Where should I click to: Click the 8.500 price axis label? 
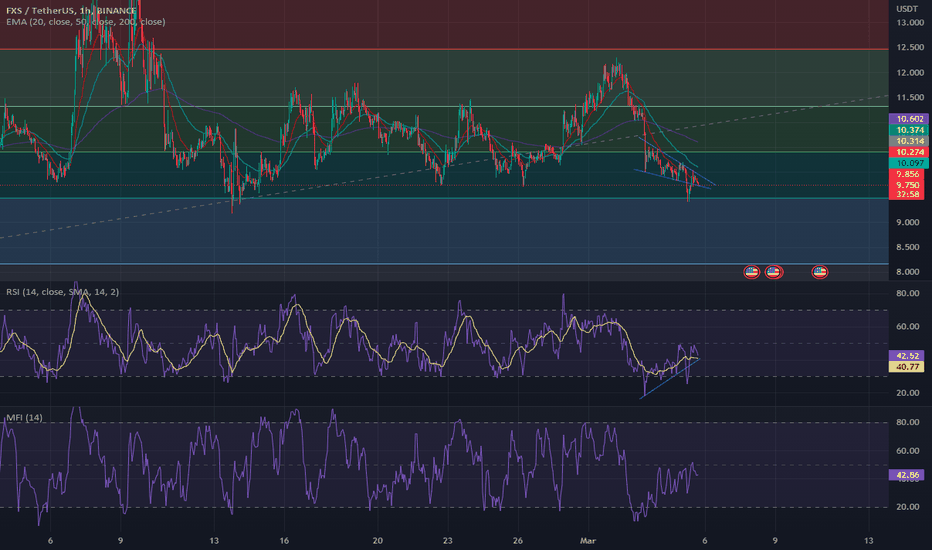pos(908,247)
